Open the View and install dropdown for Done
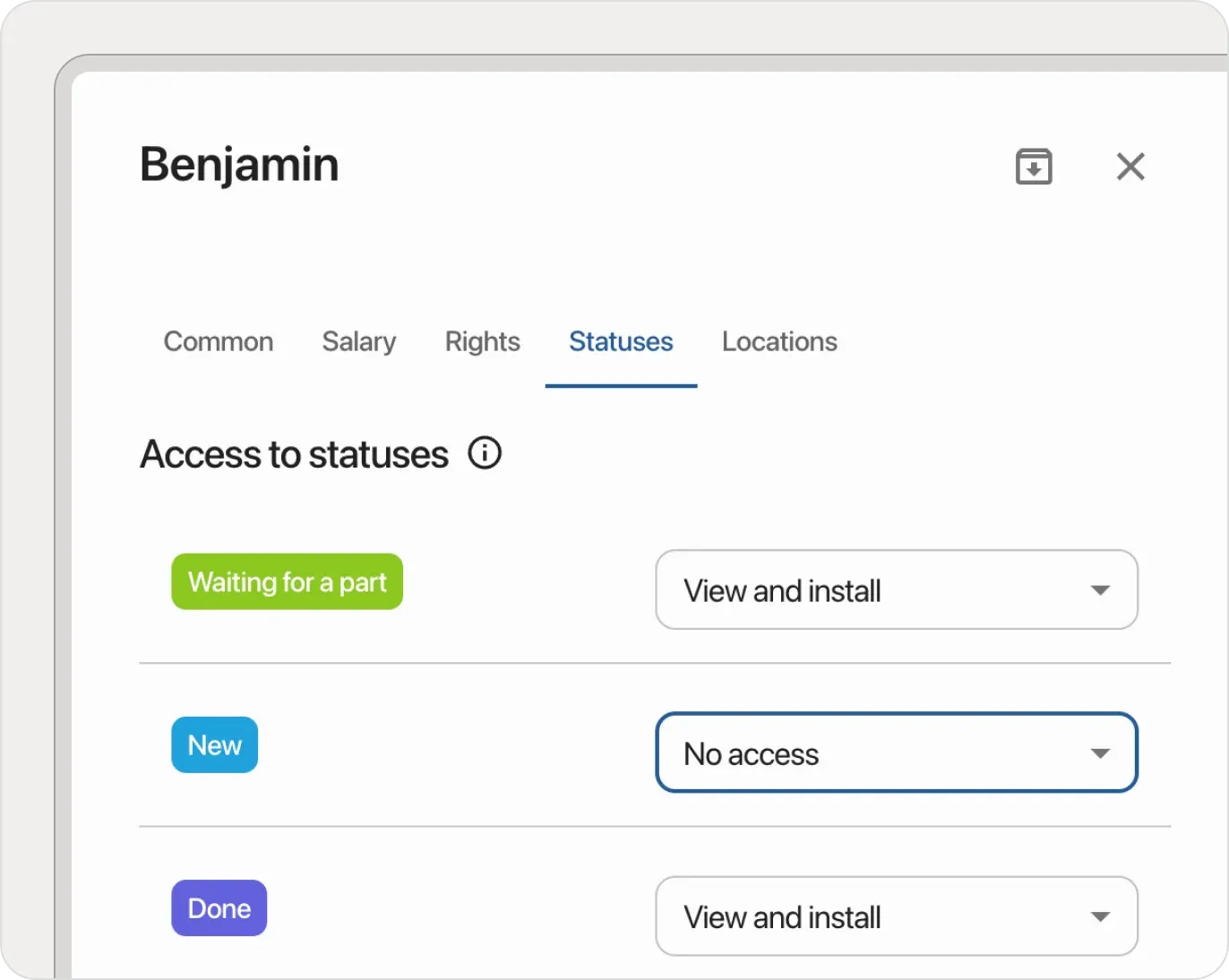 point(896,916)
